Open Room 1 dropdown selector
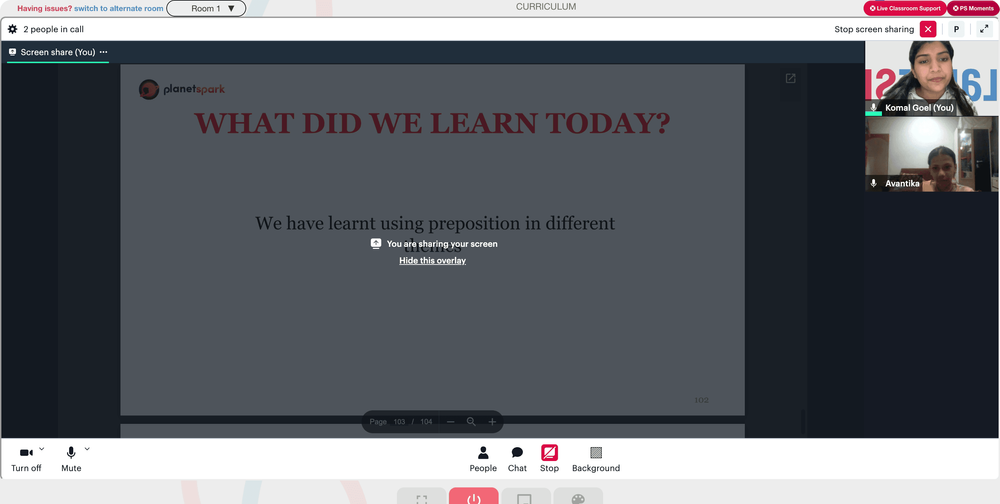The height and width of the screenshot is (504, 1000). [x=206, y=9]
